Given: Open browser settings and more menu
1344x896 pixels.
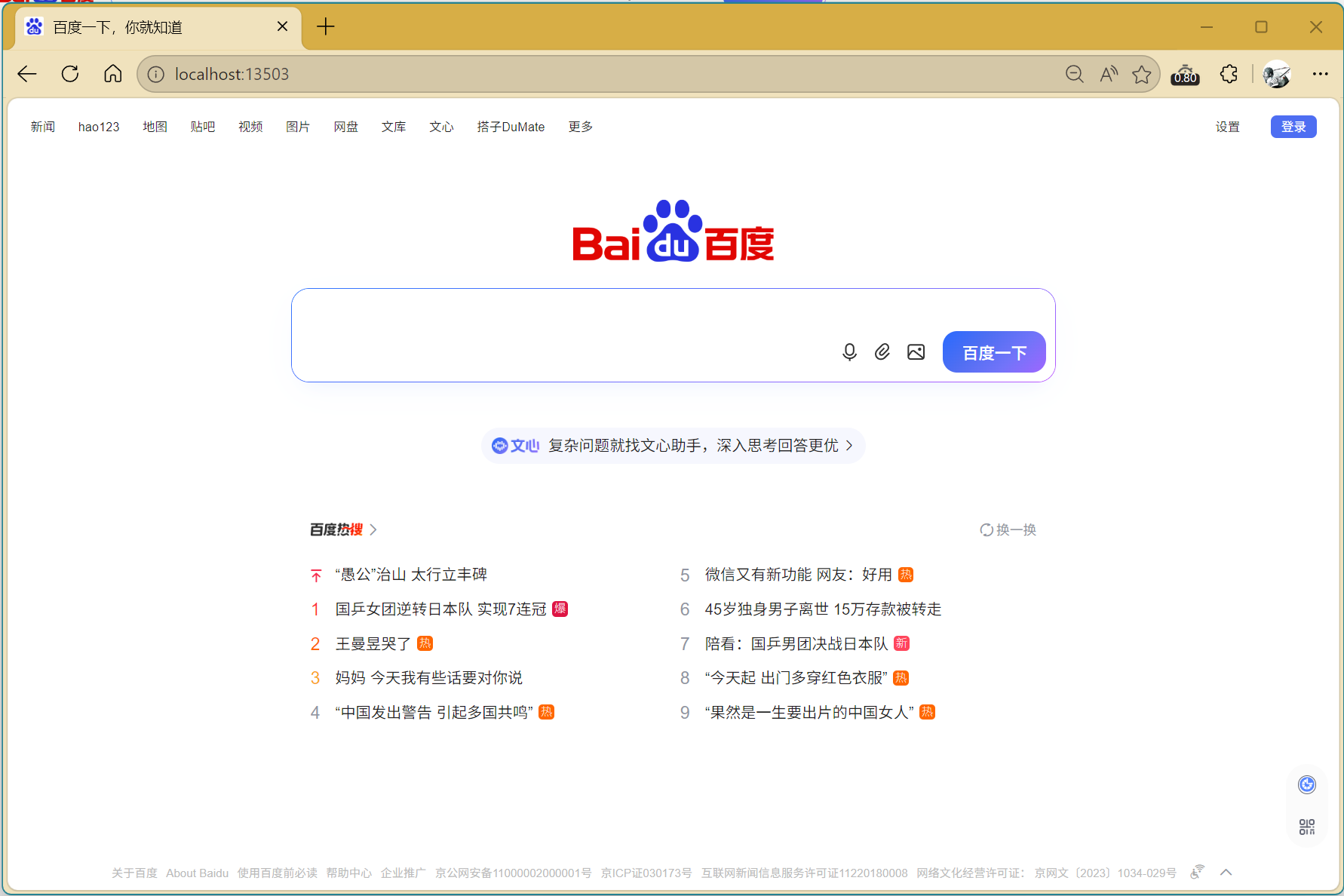Looking at the screenshot, I should pos(1320,74).
